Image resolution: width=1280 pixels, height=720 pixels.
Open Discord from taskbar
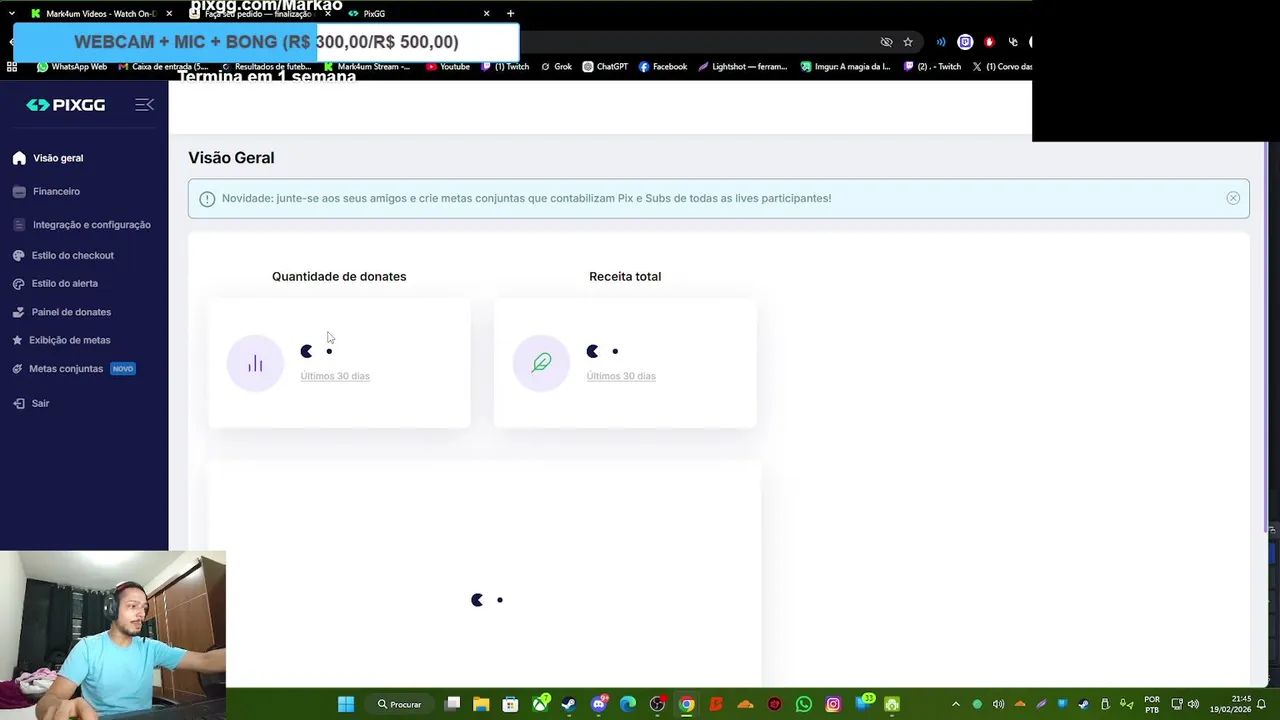click(x=599, y=704)
